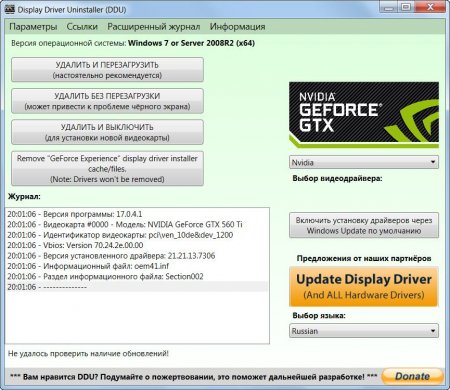Expand the Nvidia video driver dropdown
Screen dimensions: 450x390
click(364, 162)
